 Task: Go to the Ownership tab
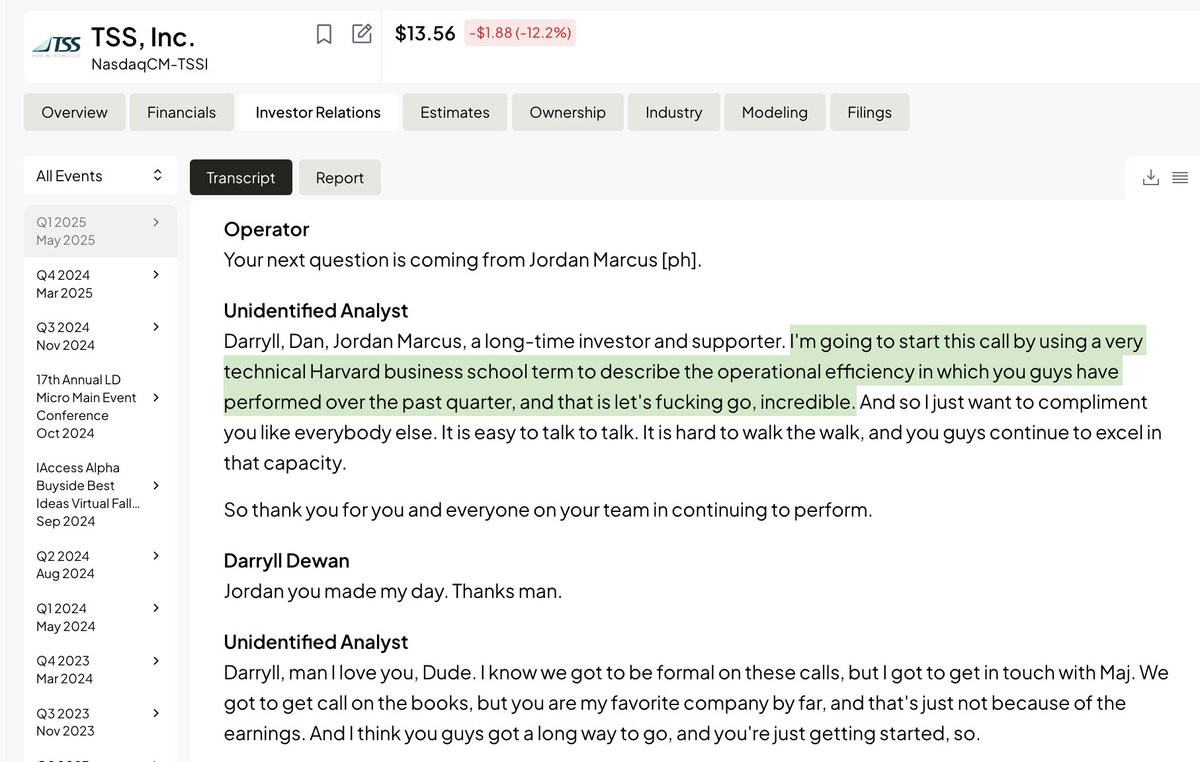(x=568, y=112)
